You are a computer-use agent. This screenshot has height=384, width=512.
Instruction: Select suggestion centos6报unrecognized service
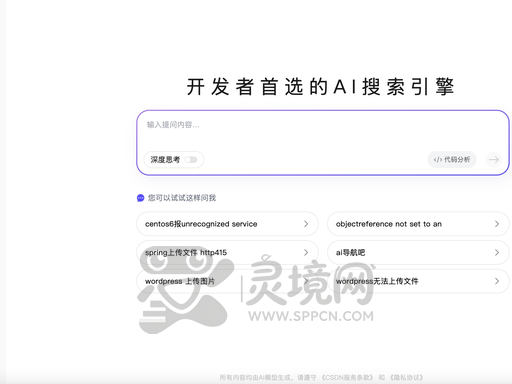227,224
